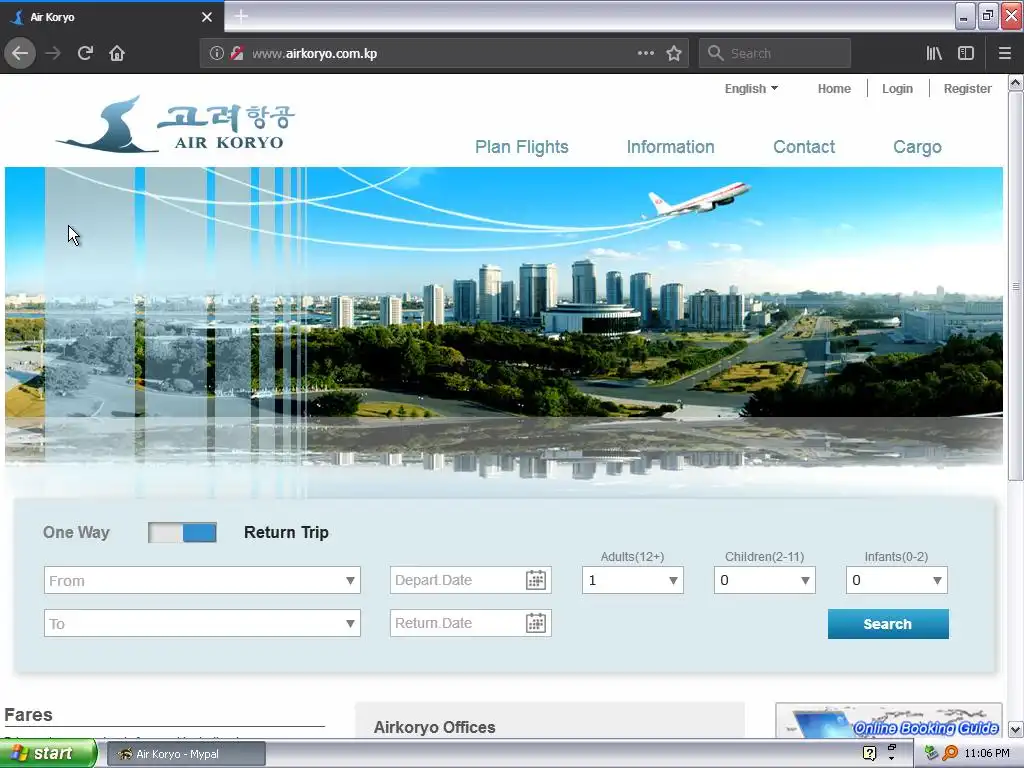Click the network tray icon beside the magnifier
1024x768 pixels.
tap(931, 753)
